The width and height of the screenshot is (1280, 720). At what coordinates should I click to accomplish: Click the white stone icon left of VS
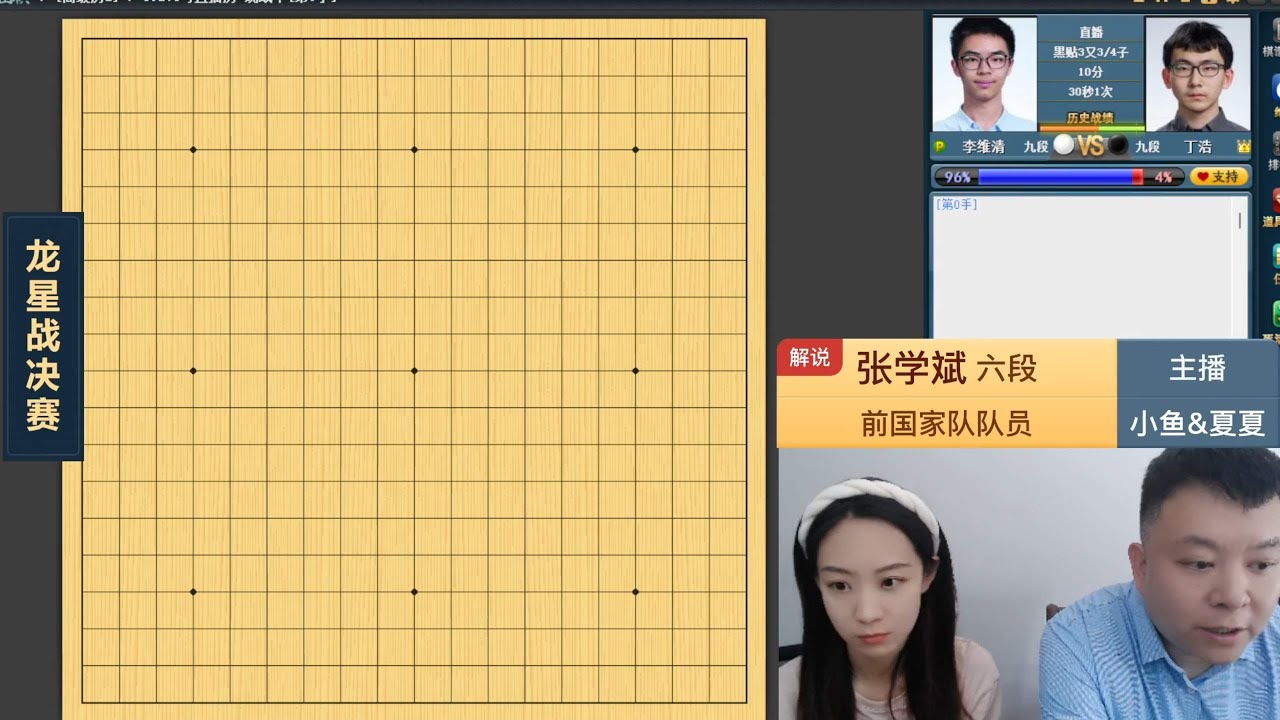tap(1064, 146)
